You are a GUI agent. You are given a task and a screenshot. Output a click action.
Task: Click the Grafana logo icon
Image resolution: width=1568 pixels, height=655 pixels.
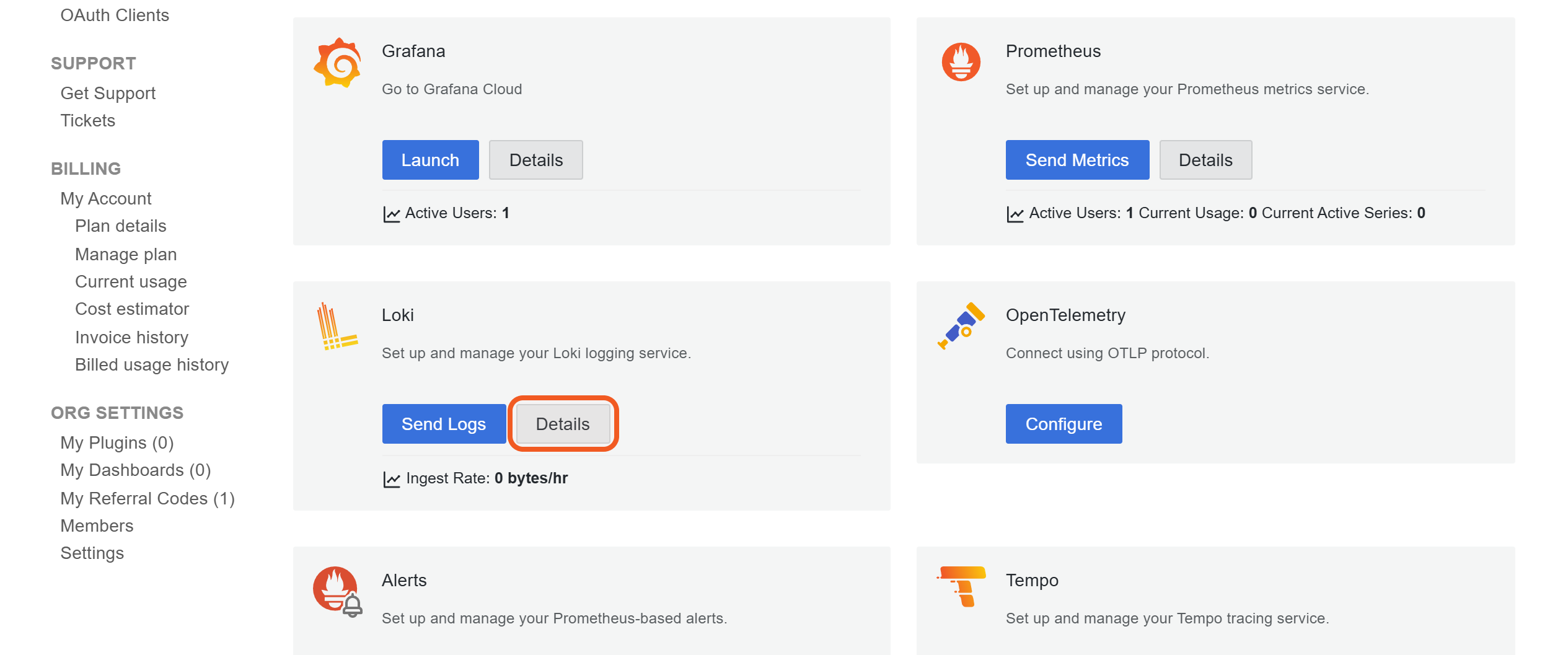coord(338,63)
